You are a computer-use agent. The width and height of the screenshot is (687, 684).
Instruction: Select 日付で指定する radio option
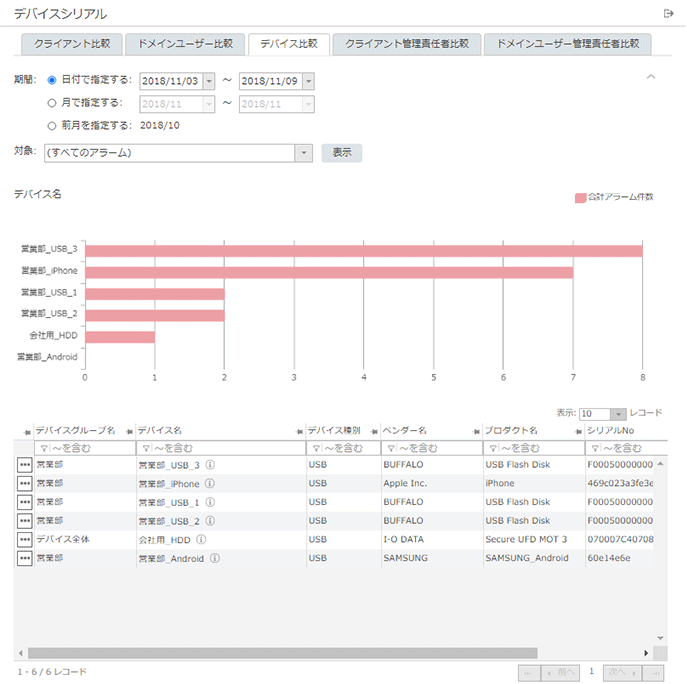click(52, 80)
